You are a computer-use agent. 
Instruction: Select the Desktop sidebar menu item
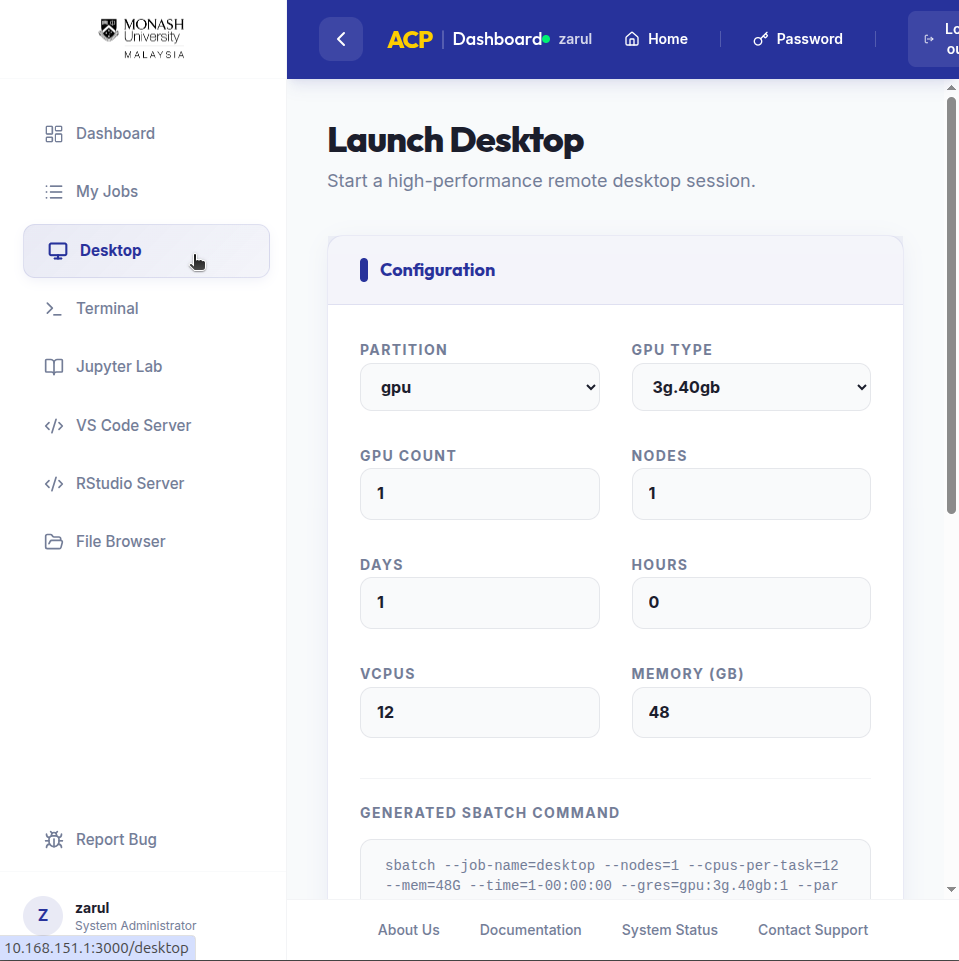[x=146, y=251]
